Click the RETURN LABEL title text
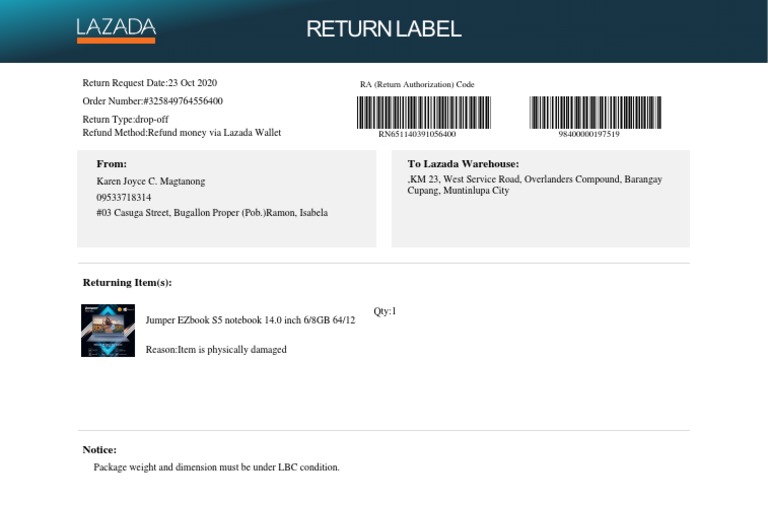 (x=383, y=29)
